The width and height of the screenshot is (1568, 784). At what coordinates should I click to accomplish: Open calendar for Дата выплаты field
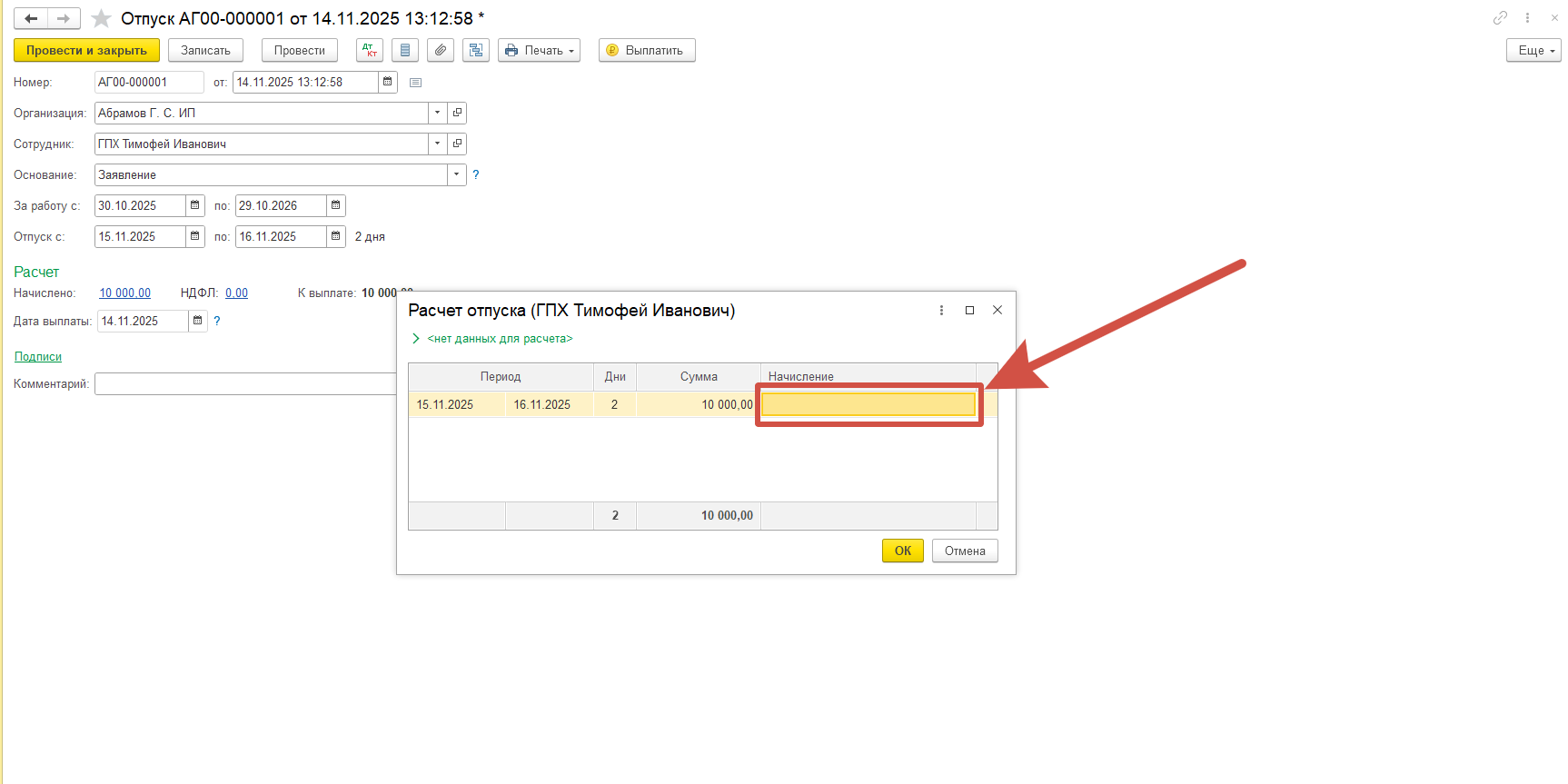point(198,321)
